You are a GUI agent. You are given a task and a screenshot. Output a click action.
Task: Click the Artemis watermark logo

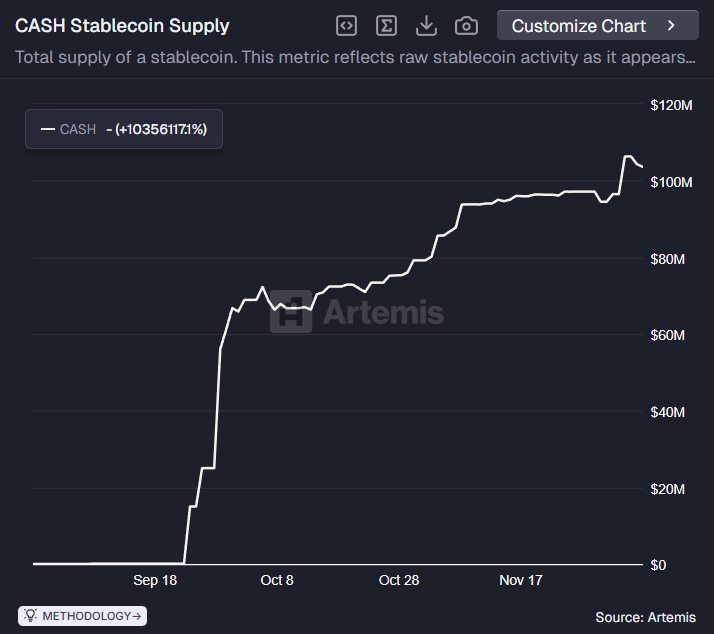[291, 312]
